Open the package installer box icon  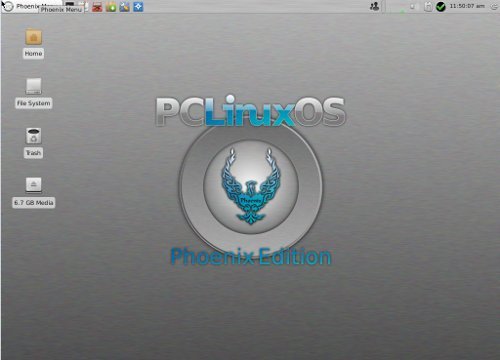(111, 7)
